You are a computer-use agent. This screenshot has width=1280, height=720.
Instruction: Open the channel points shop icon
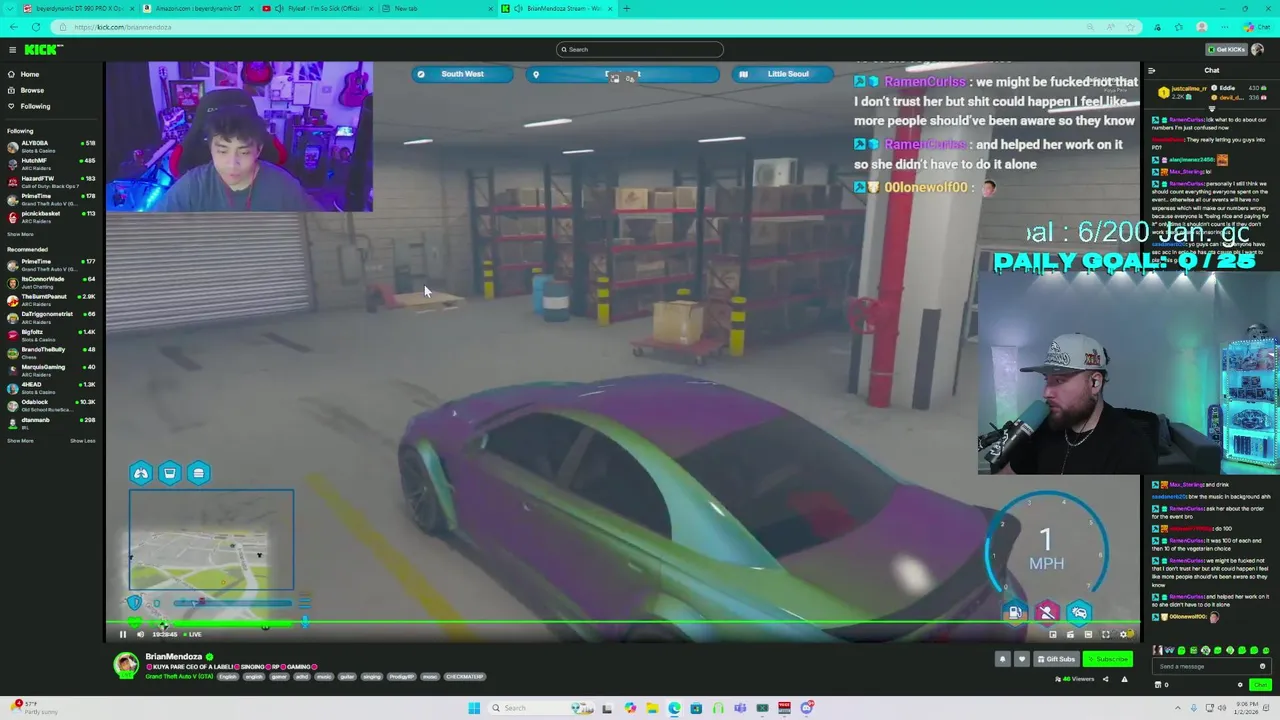coord(1158,685)
